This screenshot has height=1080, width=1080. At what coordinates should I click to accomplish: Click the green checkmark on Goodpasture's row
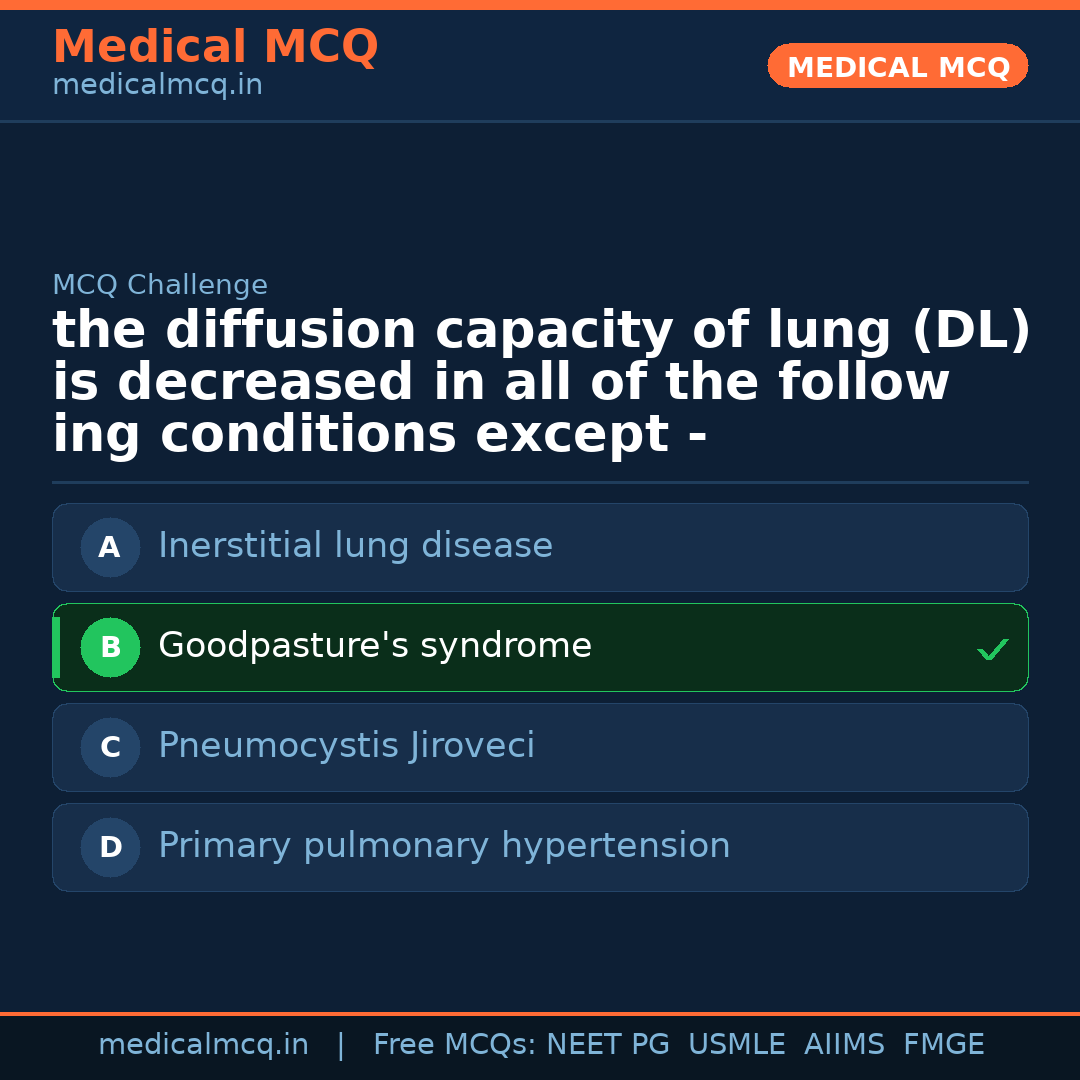[x=992, y=649]
